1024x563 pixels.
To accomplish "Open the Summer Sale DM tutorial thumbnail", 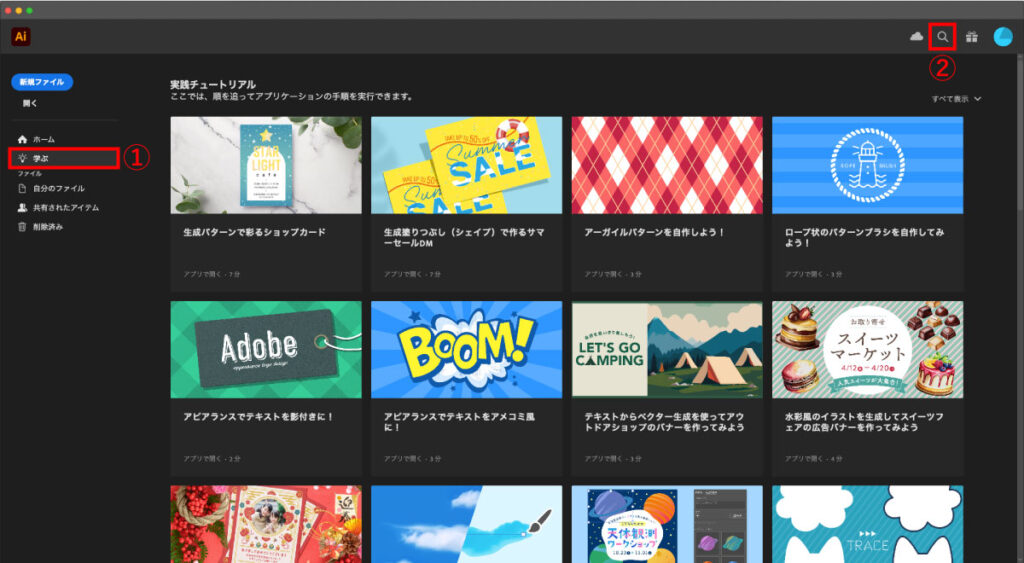I will tap(466, 165).
